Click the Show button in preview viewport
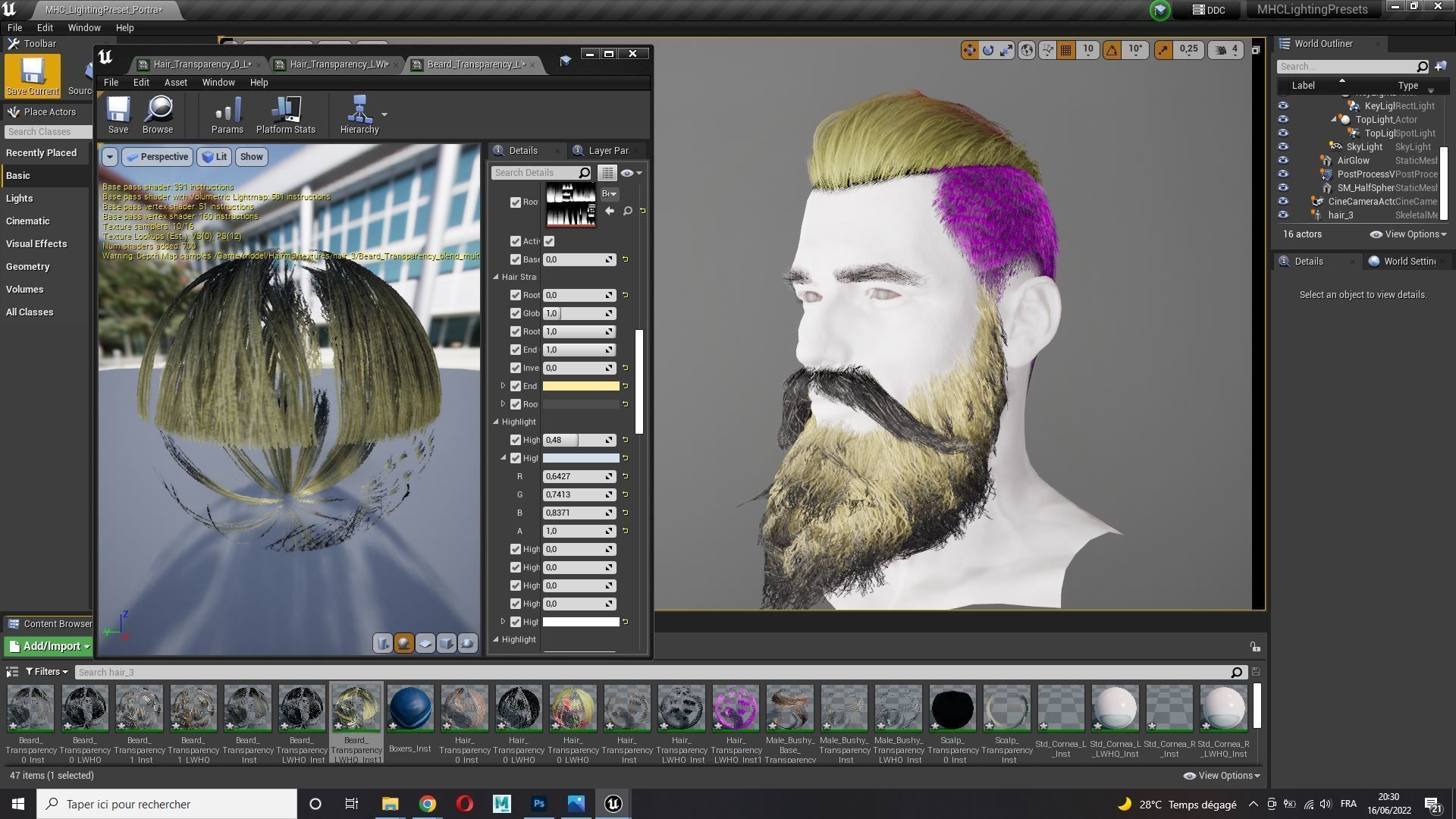The height and width of the screenshot is (819, 1456). (x=251, y=157)
